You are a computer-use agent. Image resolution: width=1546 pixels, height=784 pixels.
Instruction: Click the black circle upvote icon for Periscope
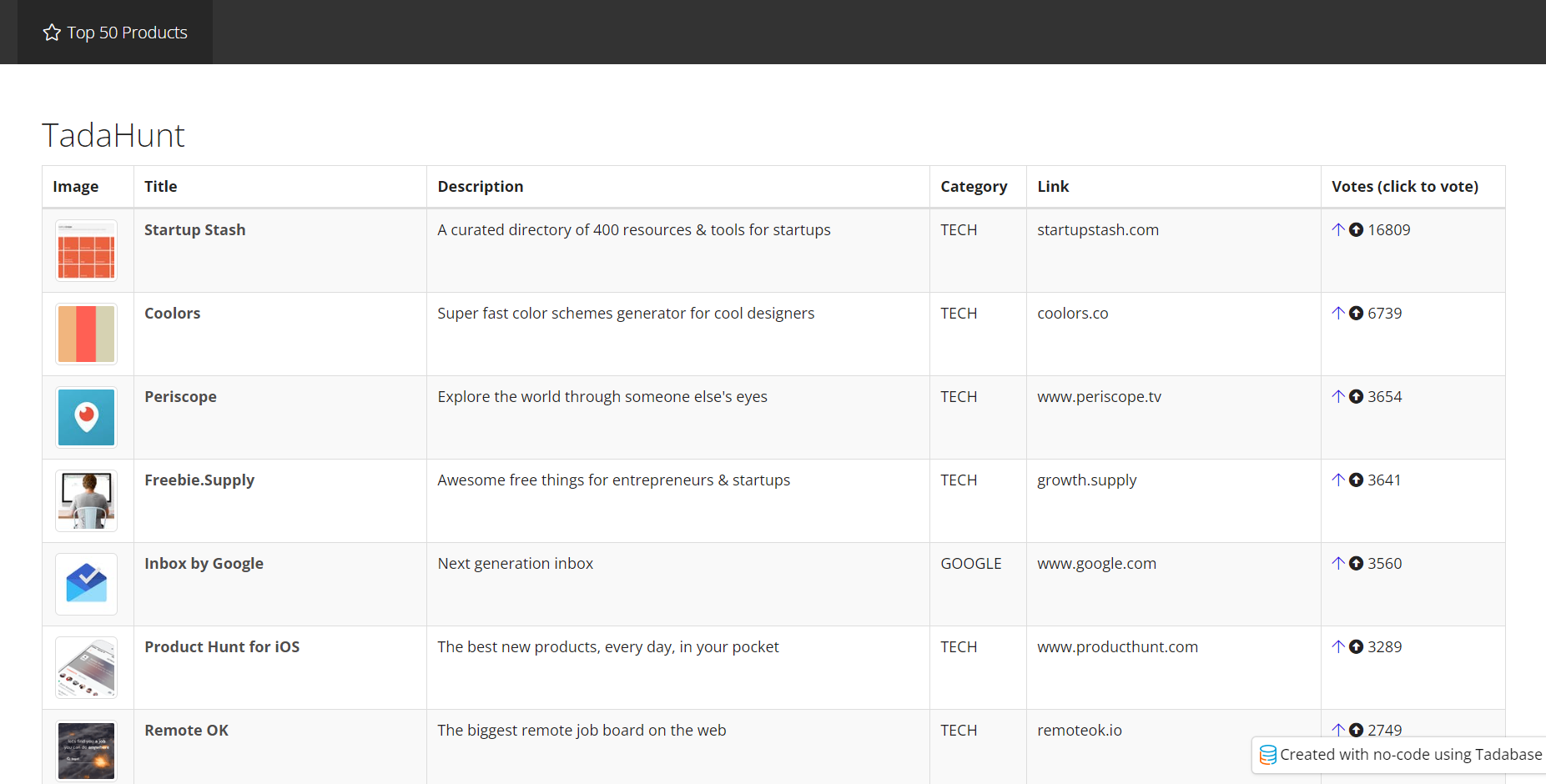[1356, 396]
